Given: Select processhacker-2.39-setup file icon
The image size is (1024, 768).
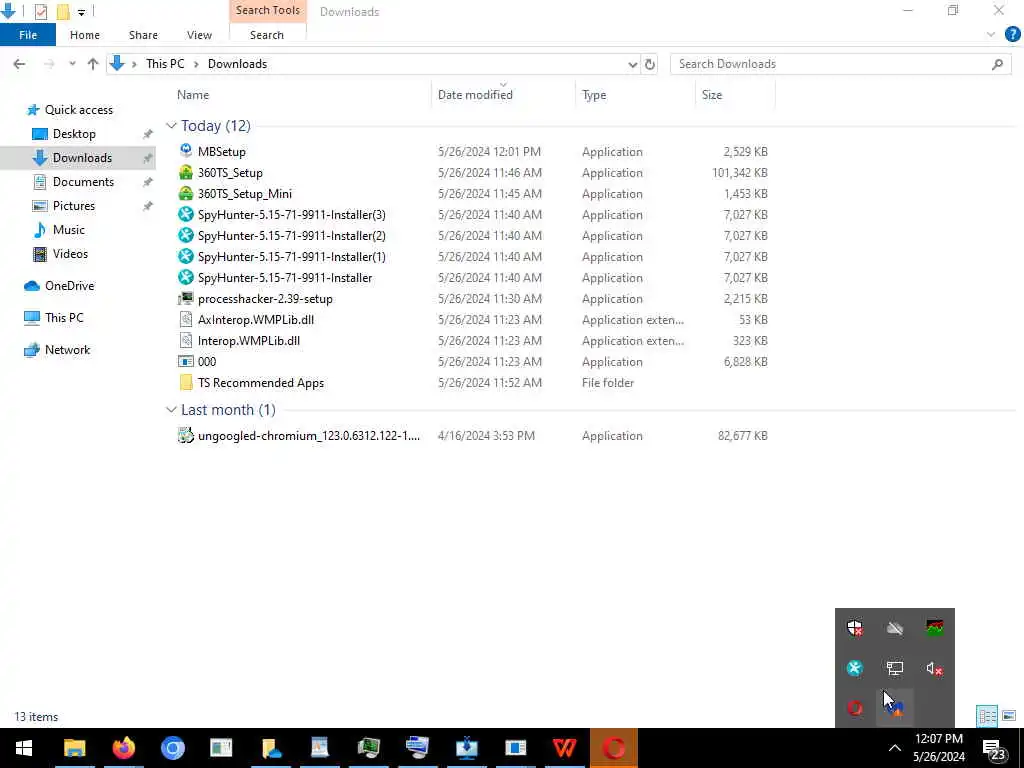Looking at the screenshot, I should (186, 298).
